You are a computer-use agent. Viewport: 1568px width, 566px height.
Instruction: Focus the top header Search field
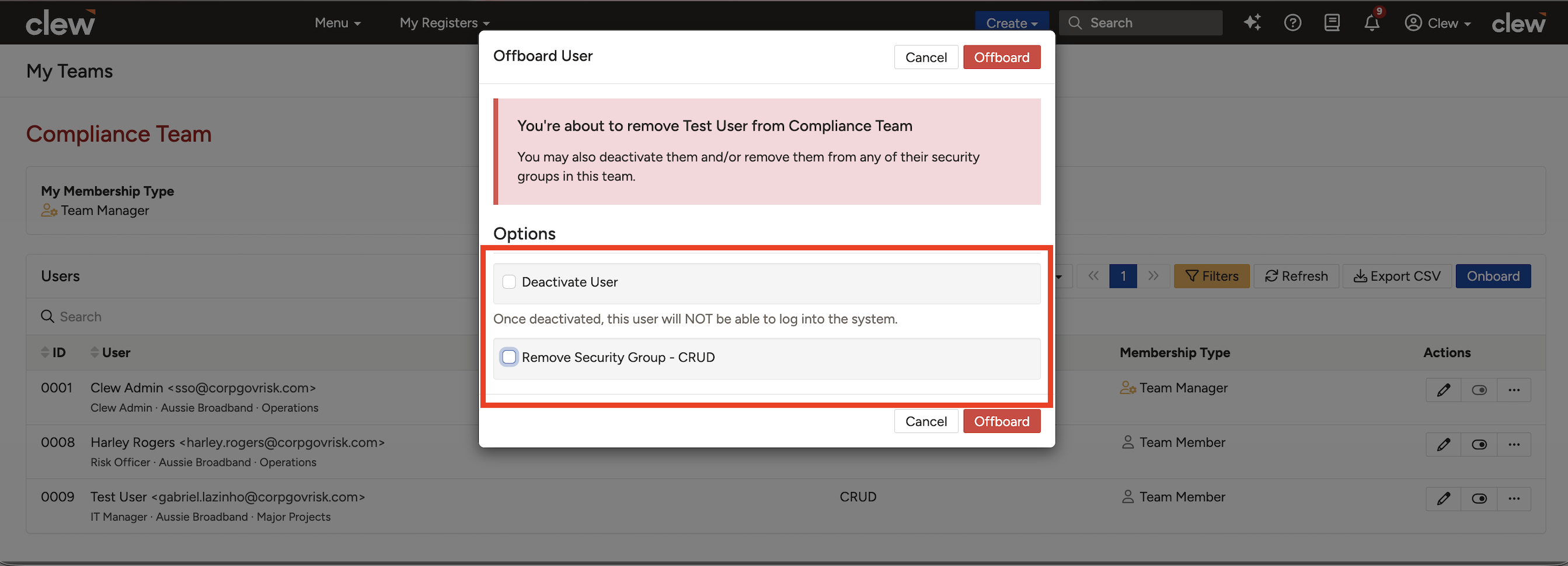1140,23
